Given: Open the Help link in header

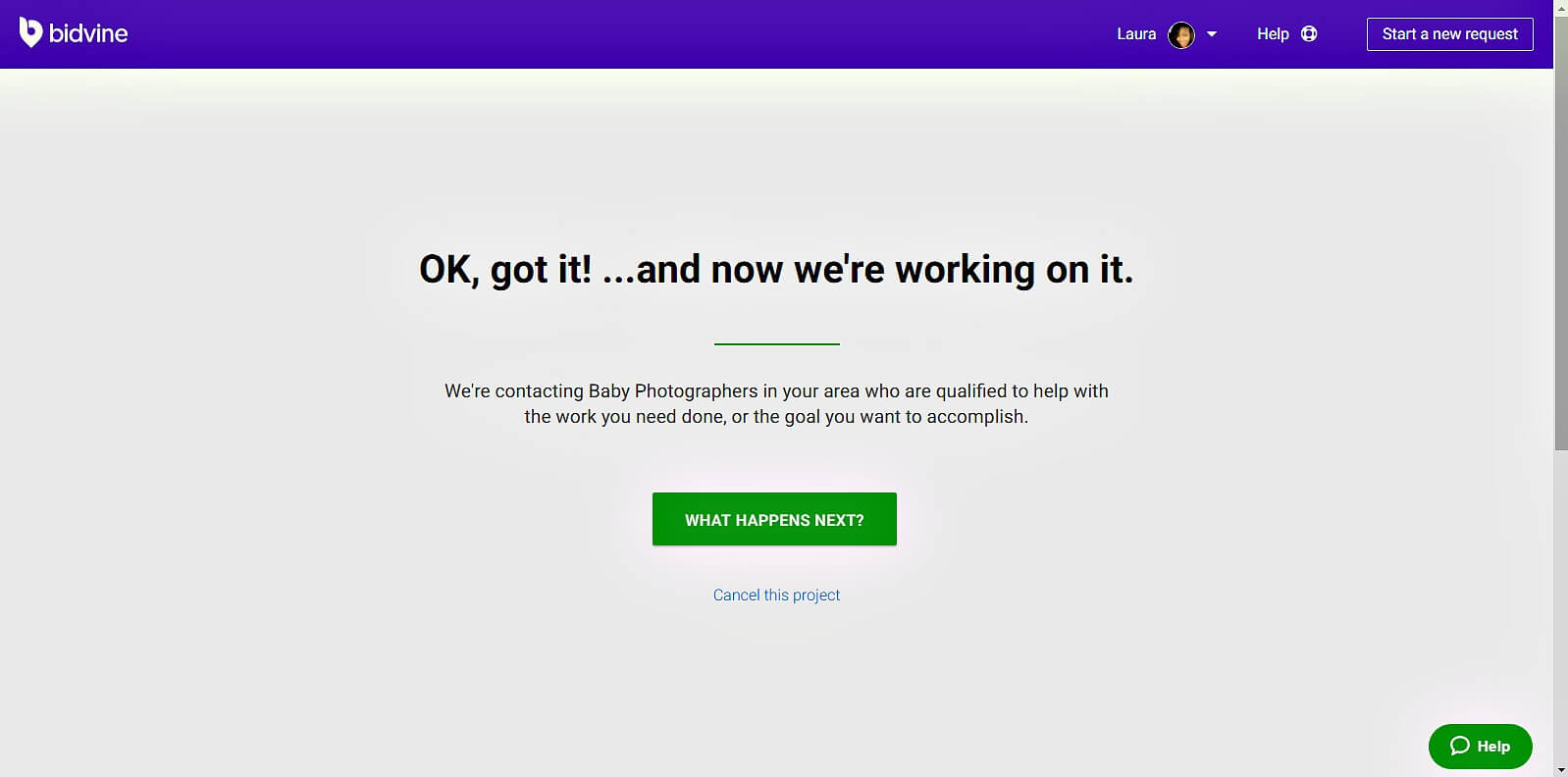Looking at the screenshot, I should [1273, 34].
